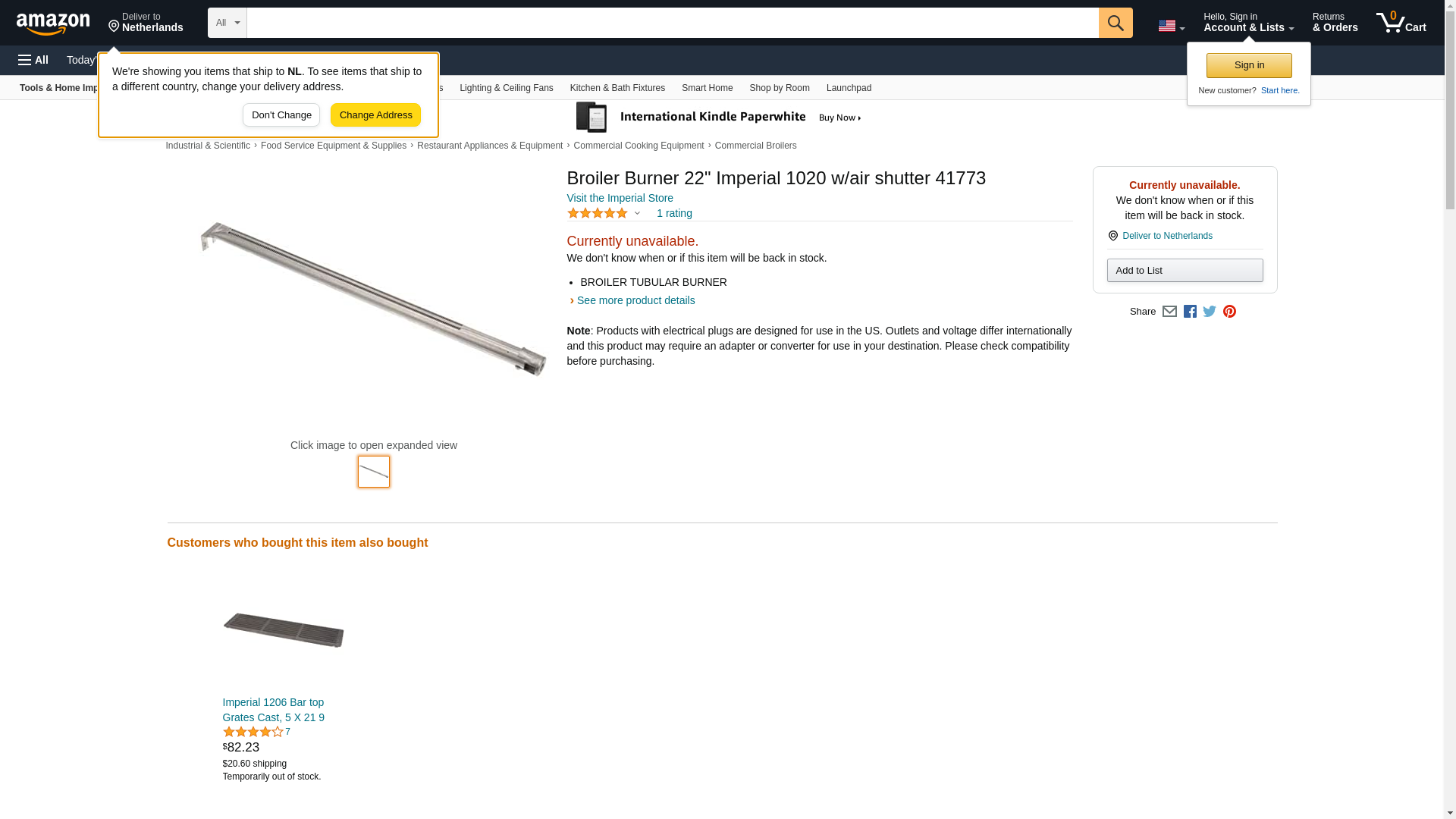Select the broiler burner thumbnail image
This screenshot has width=1456, height=819.
coord(373,472)
